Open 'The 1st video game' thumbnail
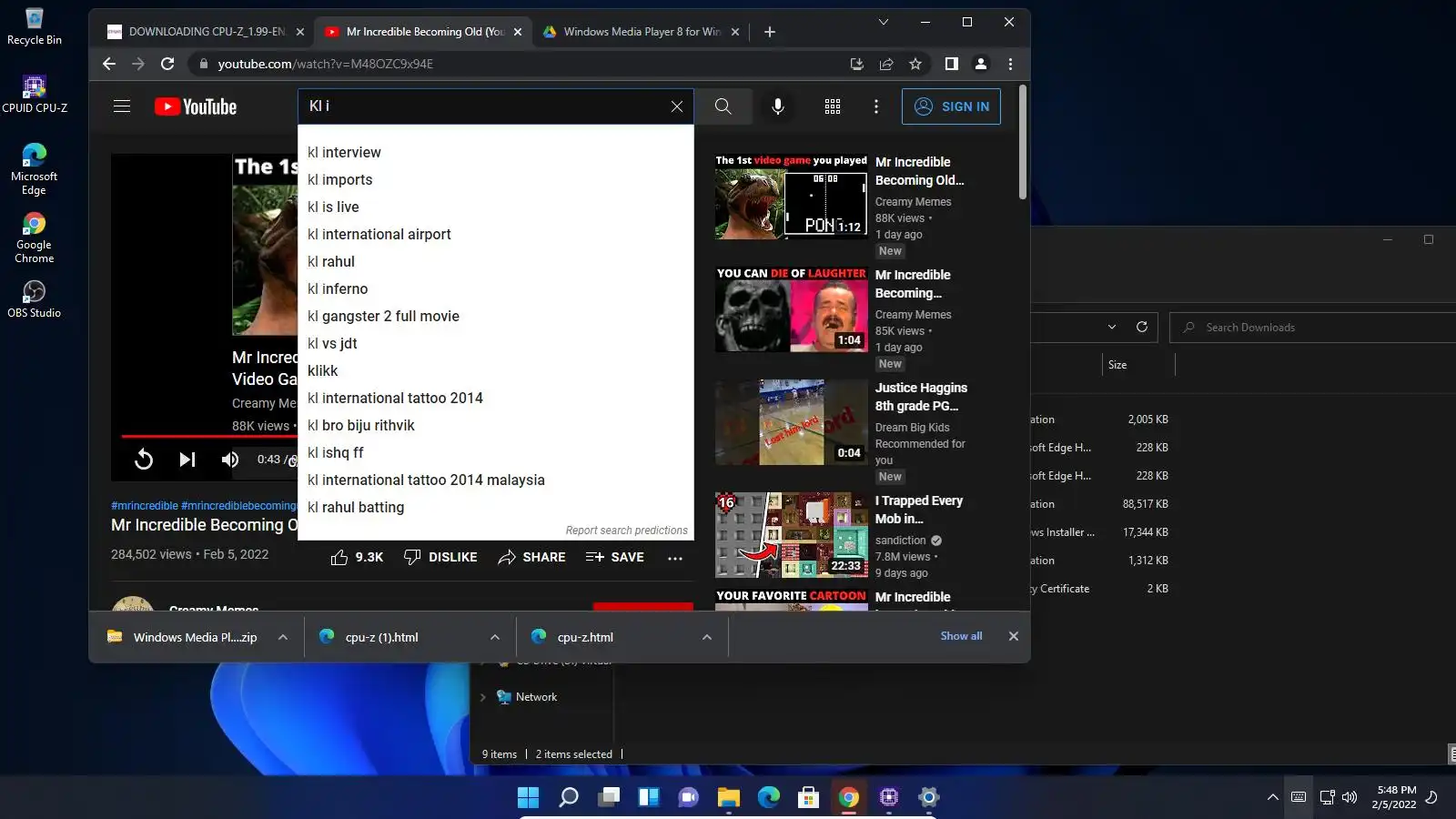The image size is (1456, 819). click(x=792, y=197)
